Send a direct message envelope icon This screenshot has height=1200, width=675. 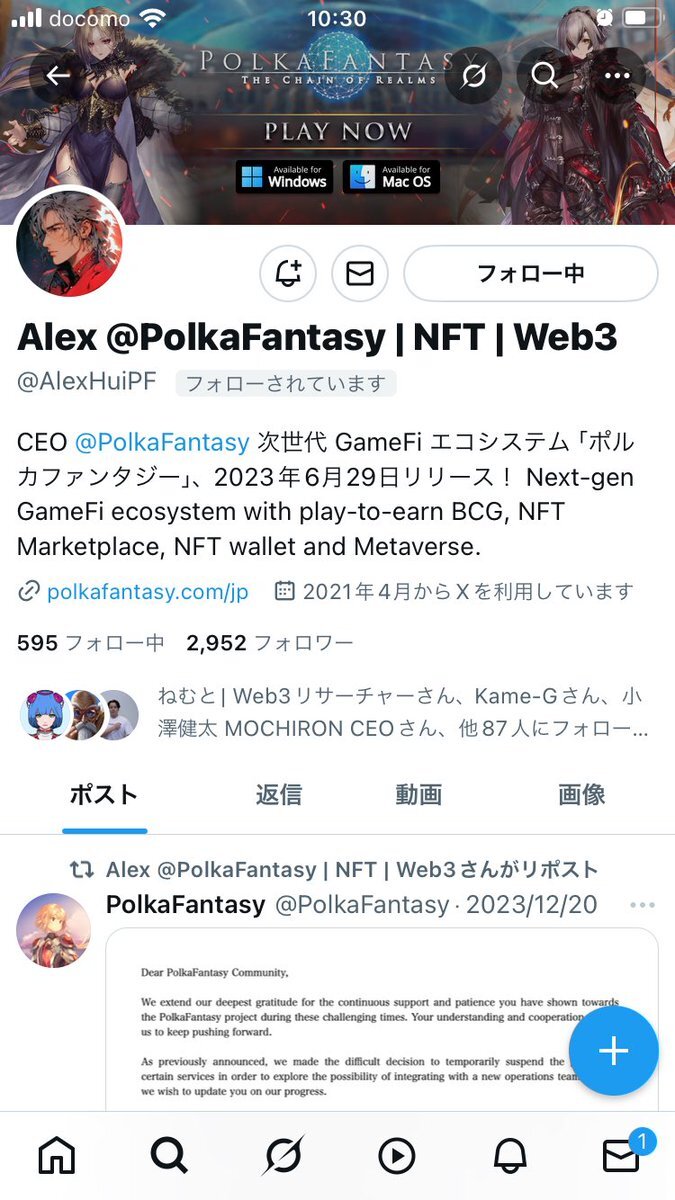pyautogui.click(x=360, y=273)
